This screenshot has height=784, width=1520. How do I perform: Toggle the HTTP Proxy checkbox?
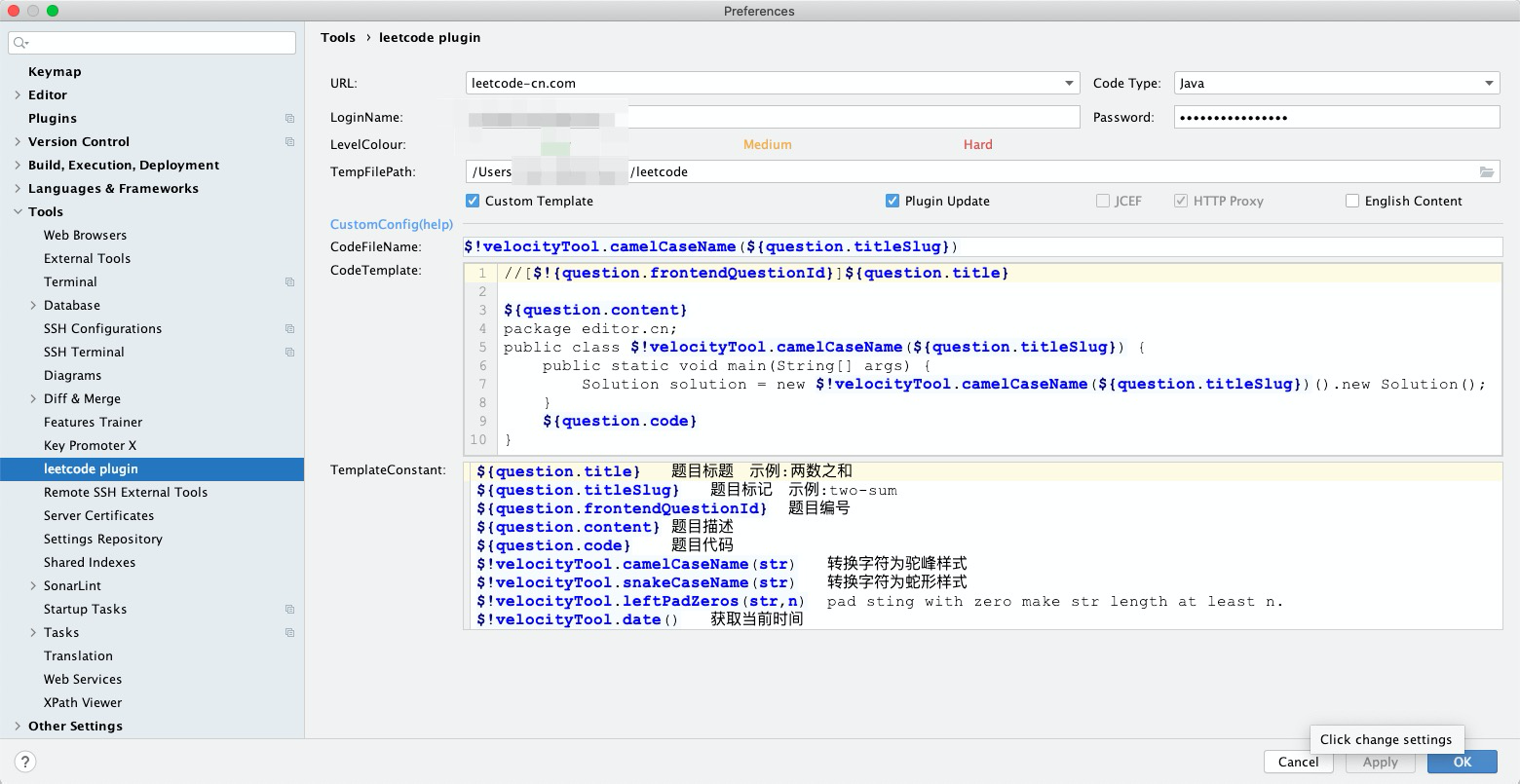pyautogui.click(x=1181, y=201)
